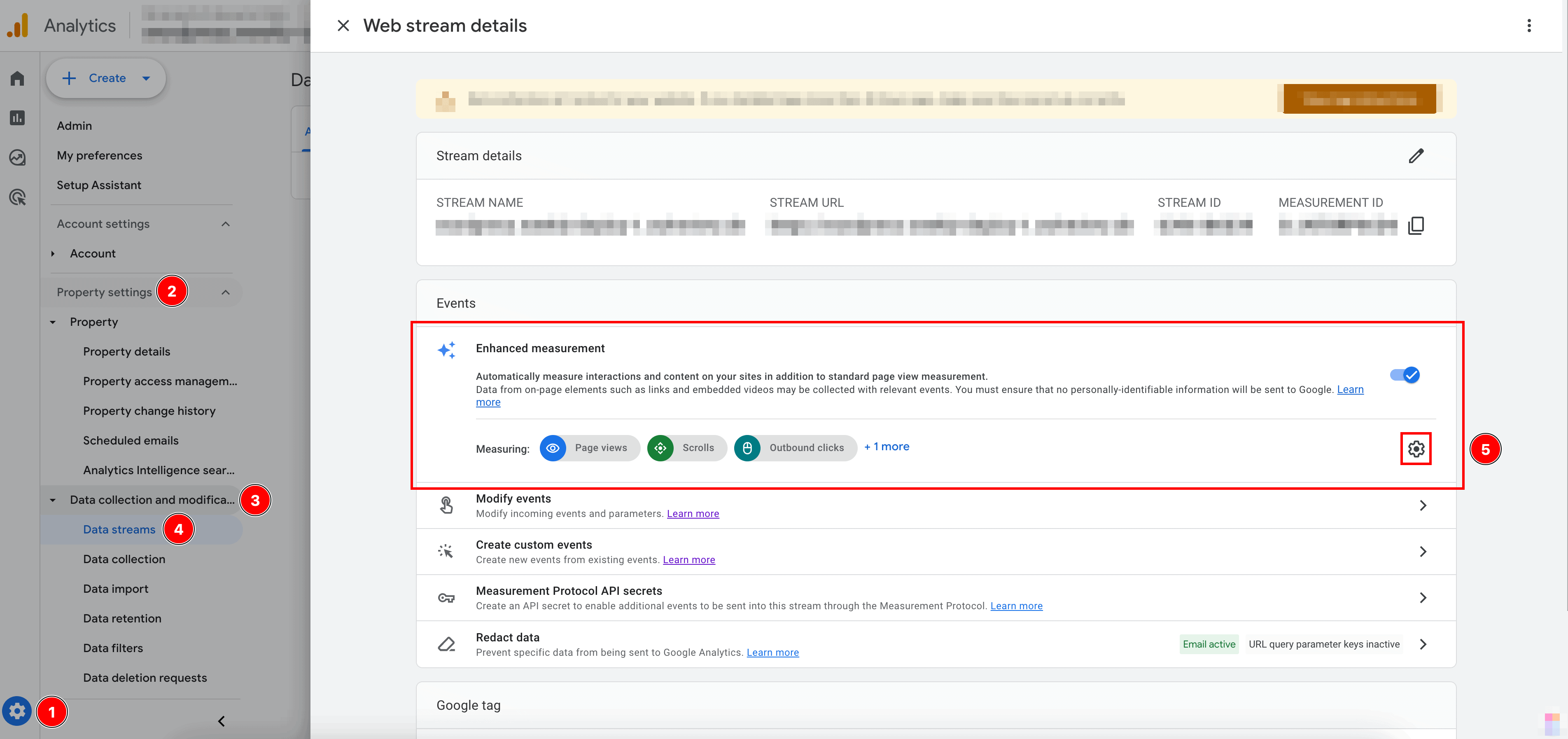1568x739 pixels.
Task: Open the Explore icon in left rail
Action: coord(17,158)
